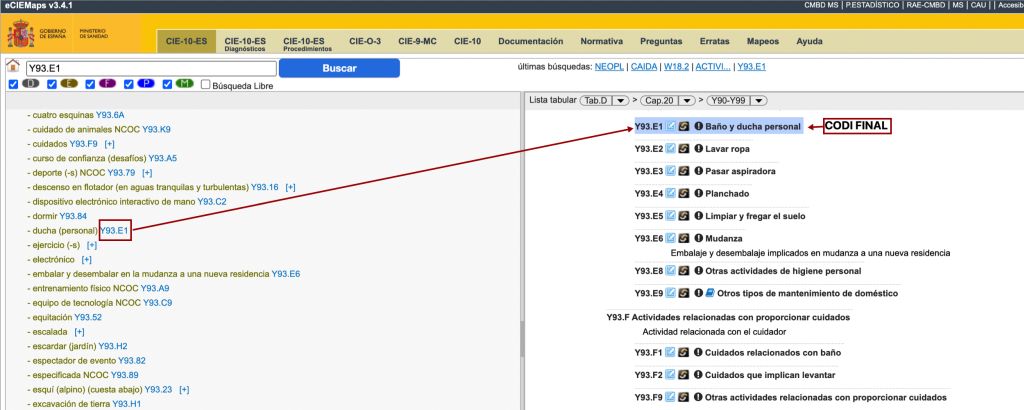Open the note edit icon for Y93.E5
The image size is (1024, 410).
(671, 215)
